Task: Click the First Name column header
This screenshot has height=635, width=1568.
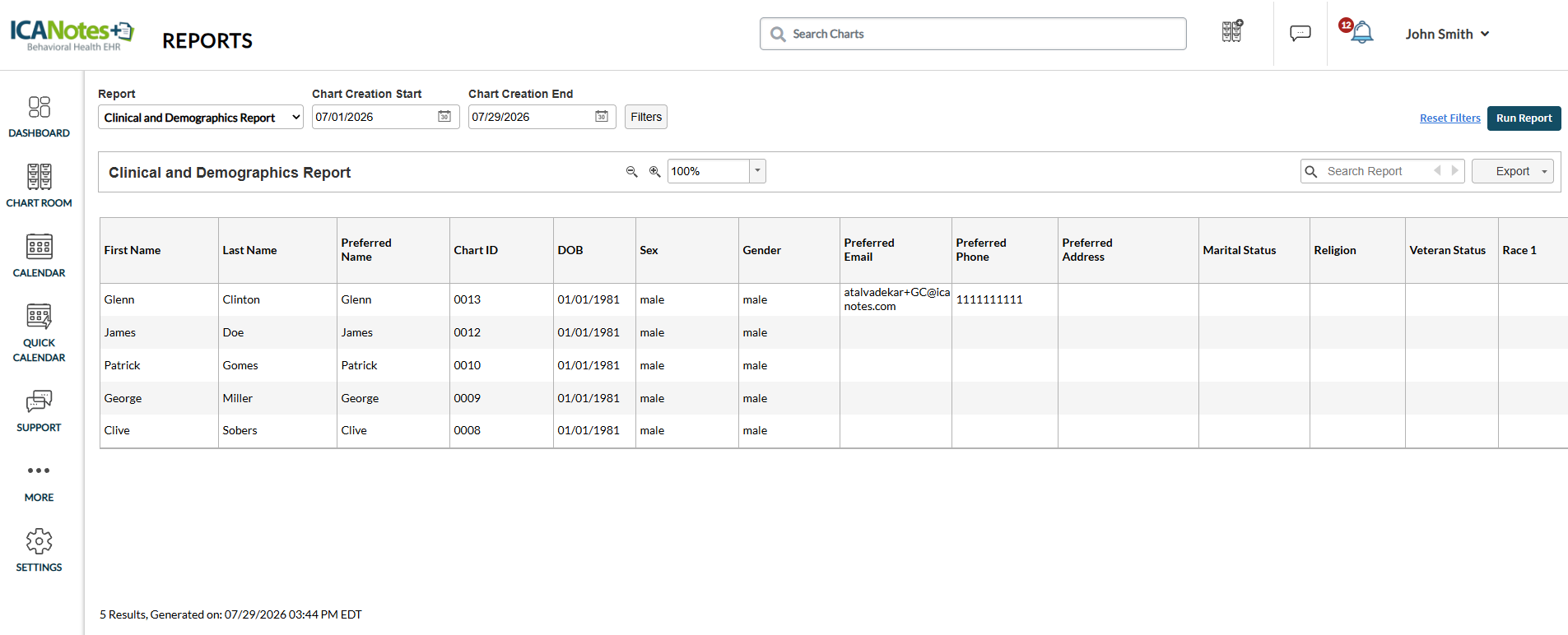Action: coord(159,250)
